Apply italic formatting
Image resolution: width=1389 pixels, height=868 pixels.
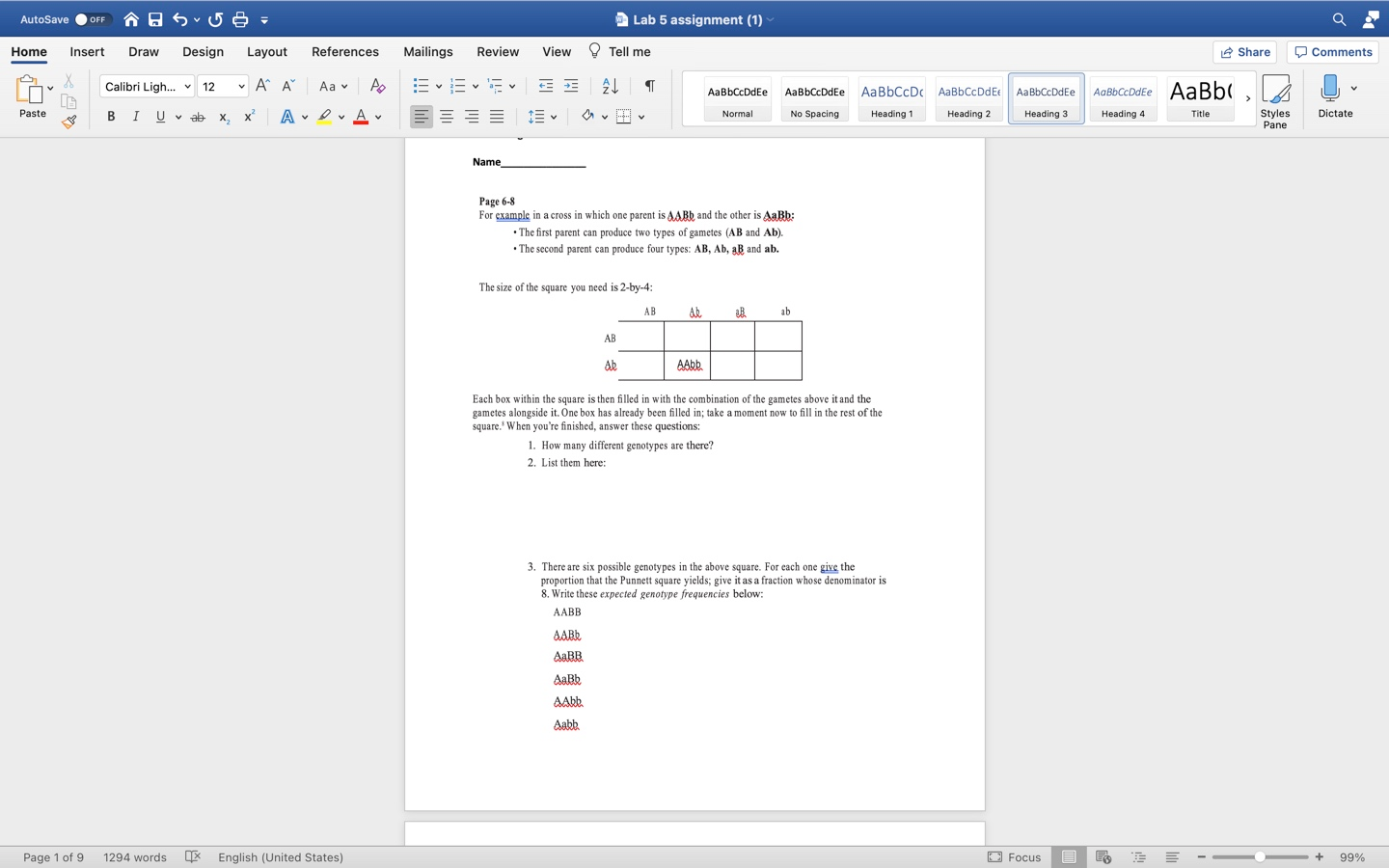click(136, 116)
